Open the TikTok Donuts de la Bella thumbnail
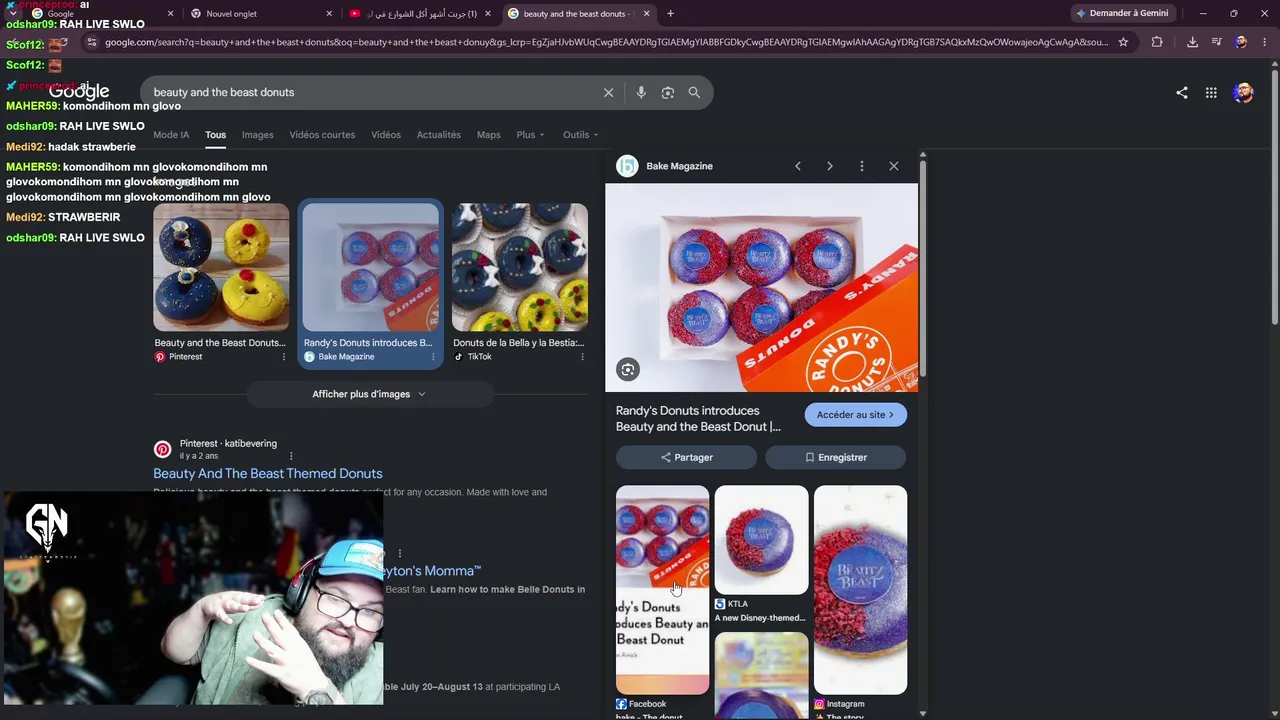The height and width of the screenshot is (720, 1280). (x=520, y=267)
